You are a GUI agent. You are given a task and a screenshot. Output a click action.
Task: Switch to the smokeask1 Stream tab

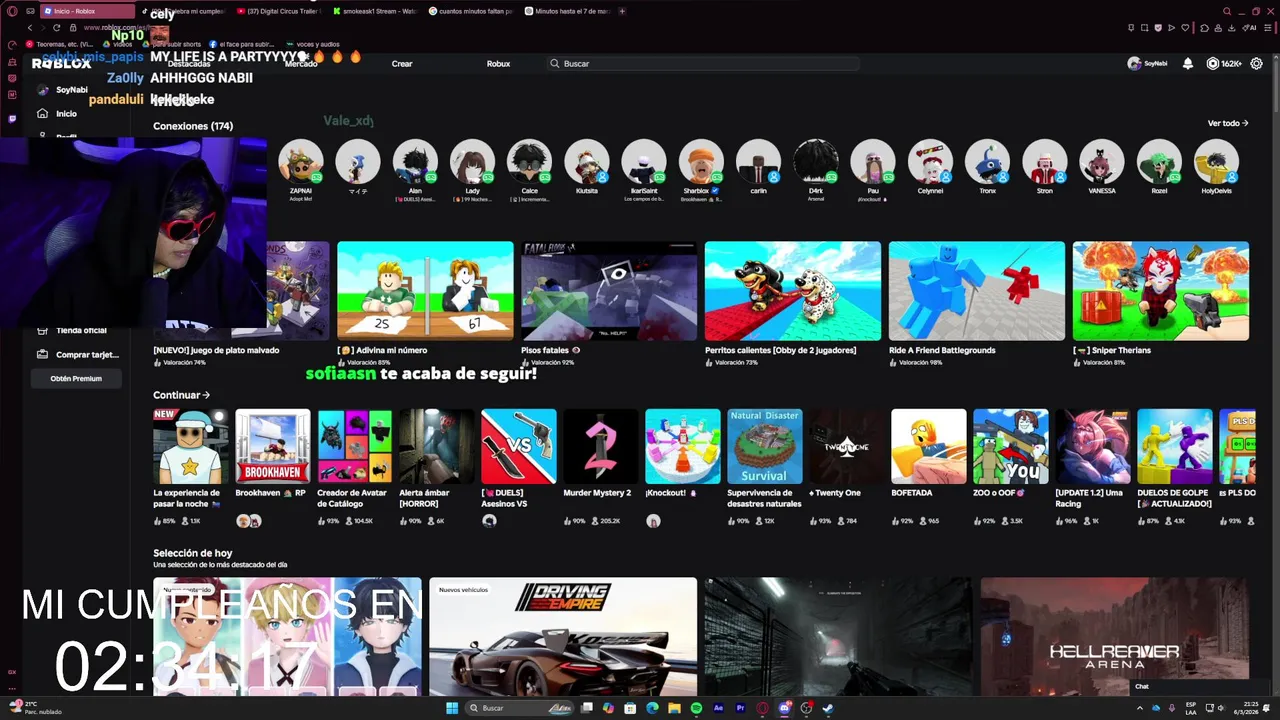click(378, 11)
